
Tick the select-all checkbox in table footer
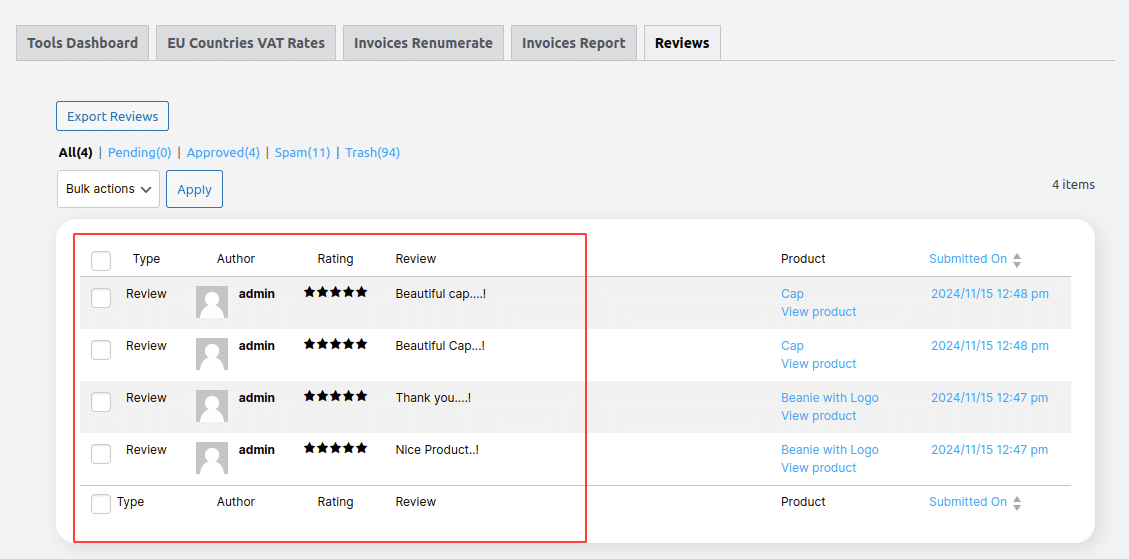tap(101, 504)
